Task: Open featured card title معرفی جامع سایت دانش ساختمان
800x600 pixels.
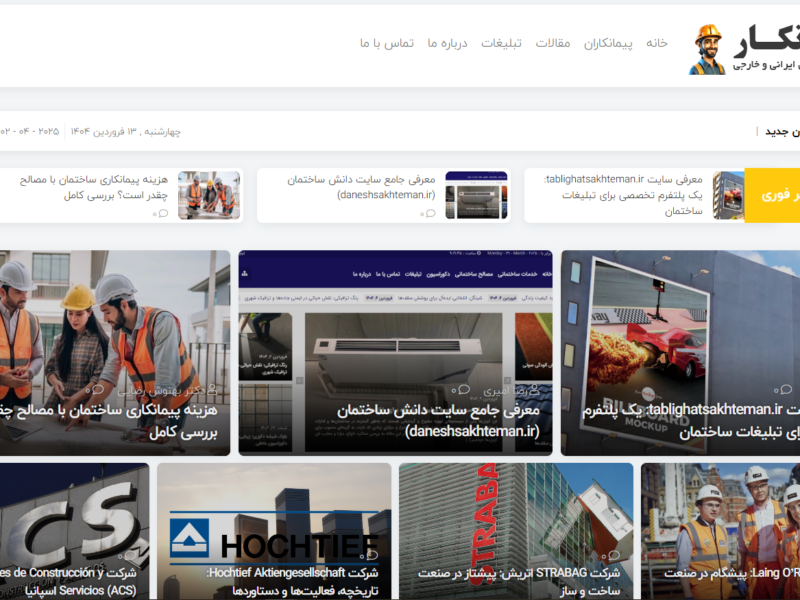Action: tap(438, 421)
